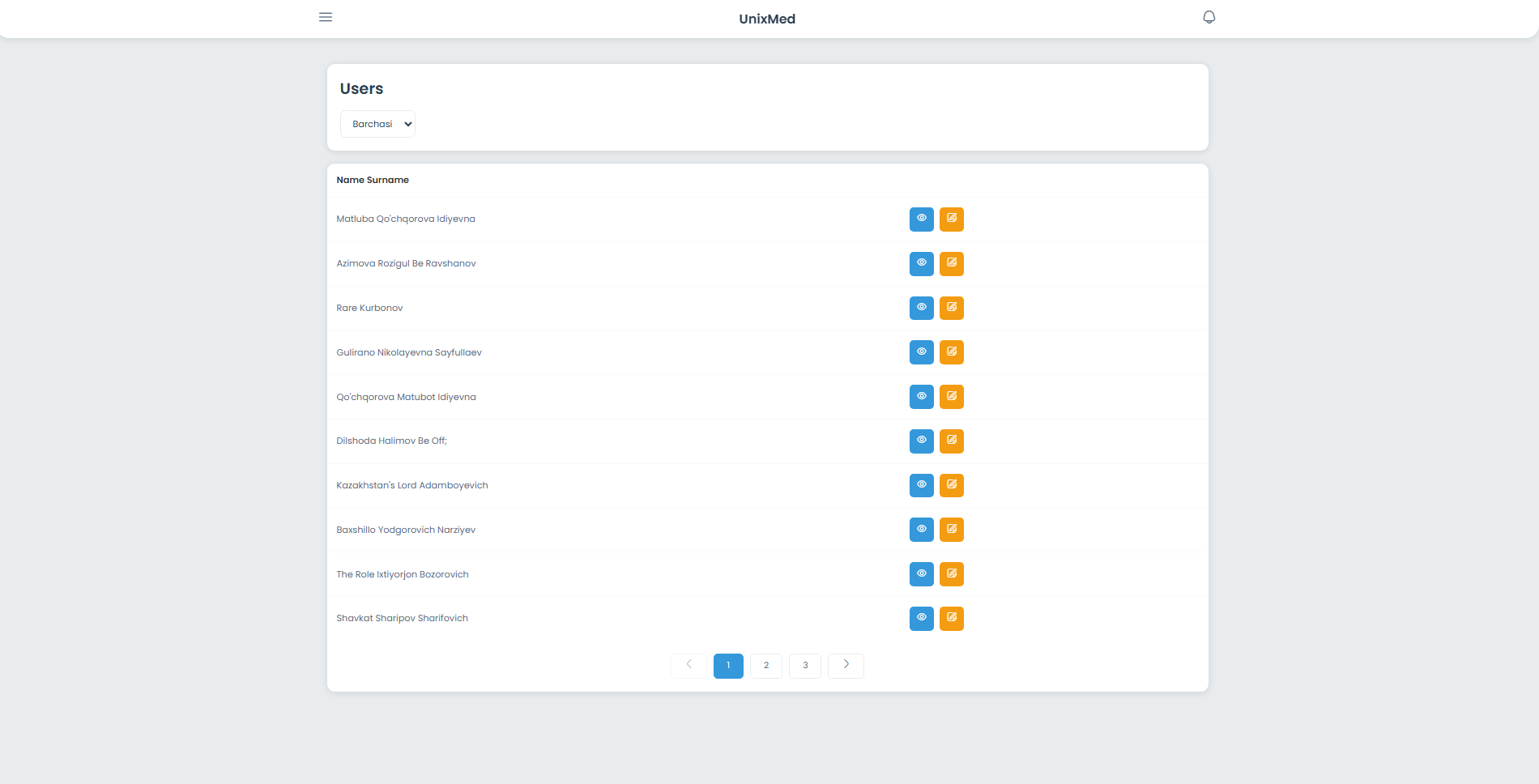Viewport: 1539px width, 784px height.
Task: Edit Qo'chqorova Matubot Idiyevna's entry
Action: click(951, 397)
